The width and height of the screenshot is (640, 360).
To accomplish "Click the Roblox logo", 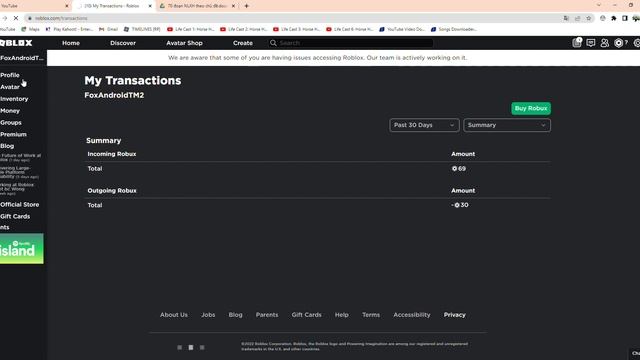I will click(x=16, y=43).
